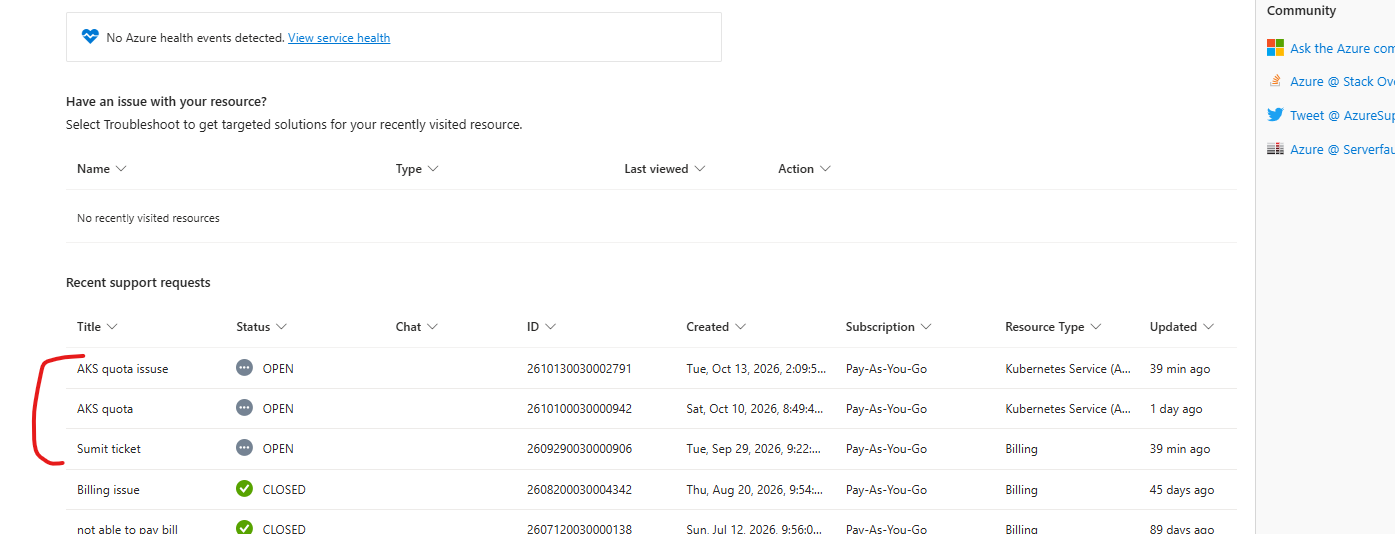Click the closed checkmark for not able to pay bill
Viewport: 1395px width, 534px height.
click(244, 527)
